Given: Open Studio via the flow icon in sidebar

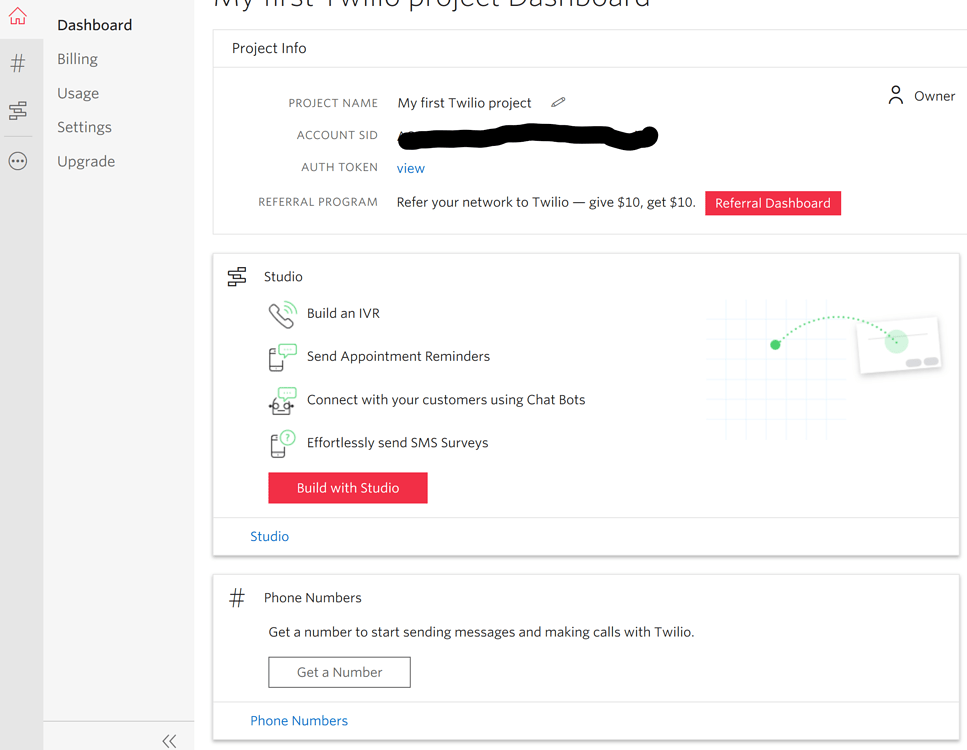Looking at the screenshot, I should tap(18, 111).
